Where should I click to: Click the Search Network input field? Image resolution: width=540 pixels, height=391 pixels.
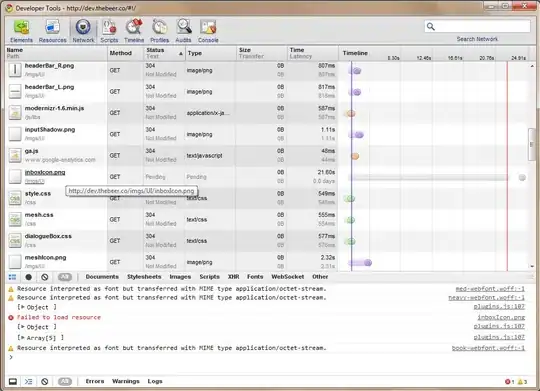477,26
